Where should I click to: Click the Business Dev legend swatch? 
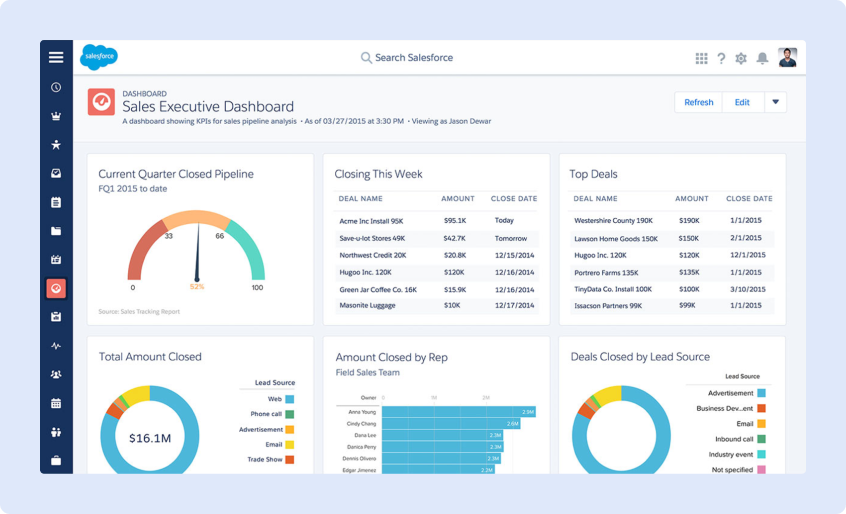(761, 408)
